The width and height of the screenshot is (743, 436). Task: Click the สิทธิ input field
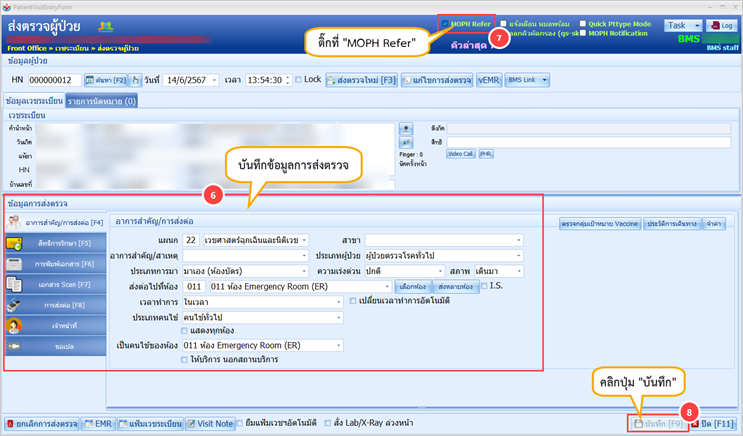click(589, 142)
